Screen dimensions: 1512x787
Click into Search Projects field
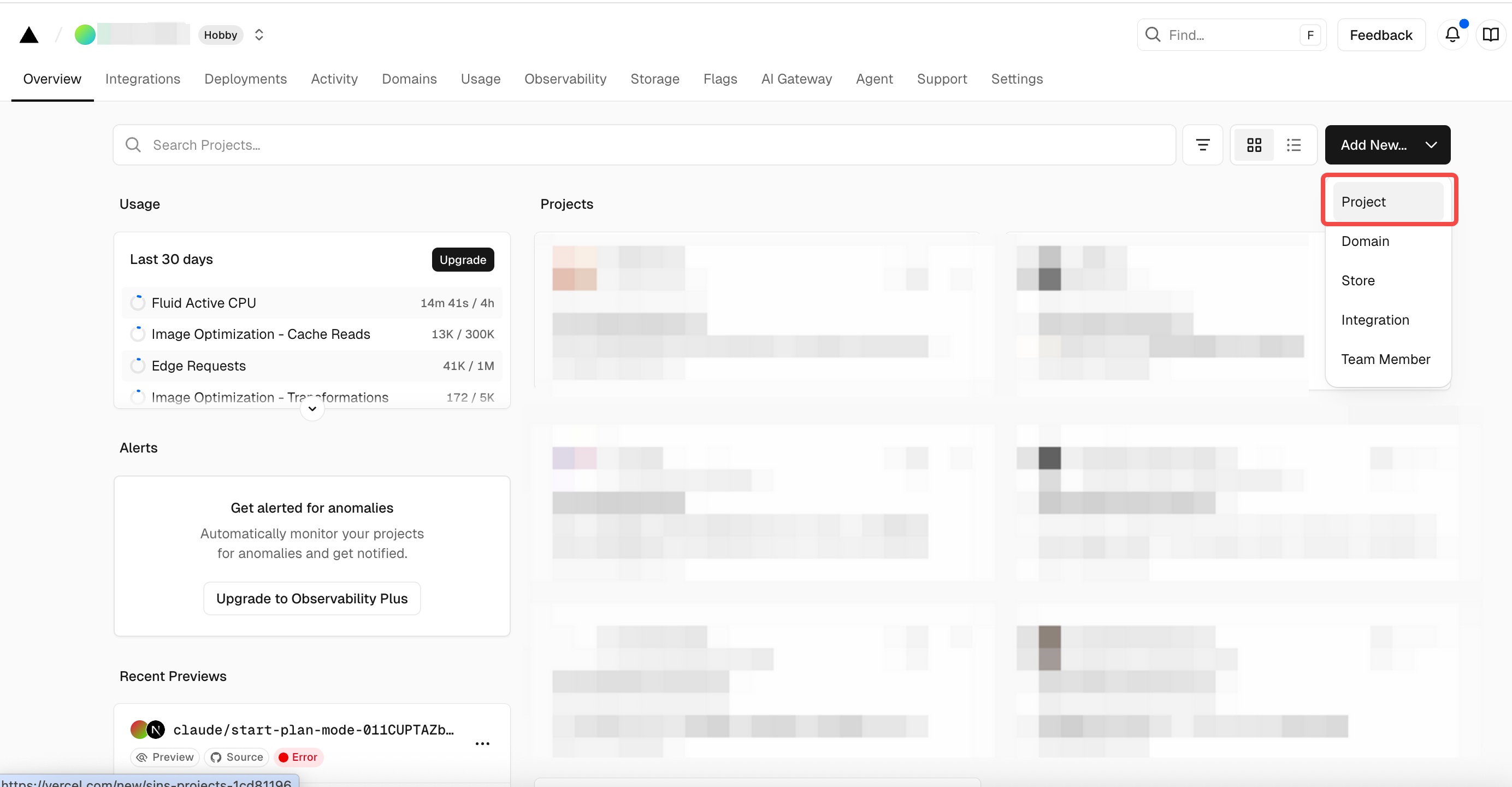coord(644,144)
